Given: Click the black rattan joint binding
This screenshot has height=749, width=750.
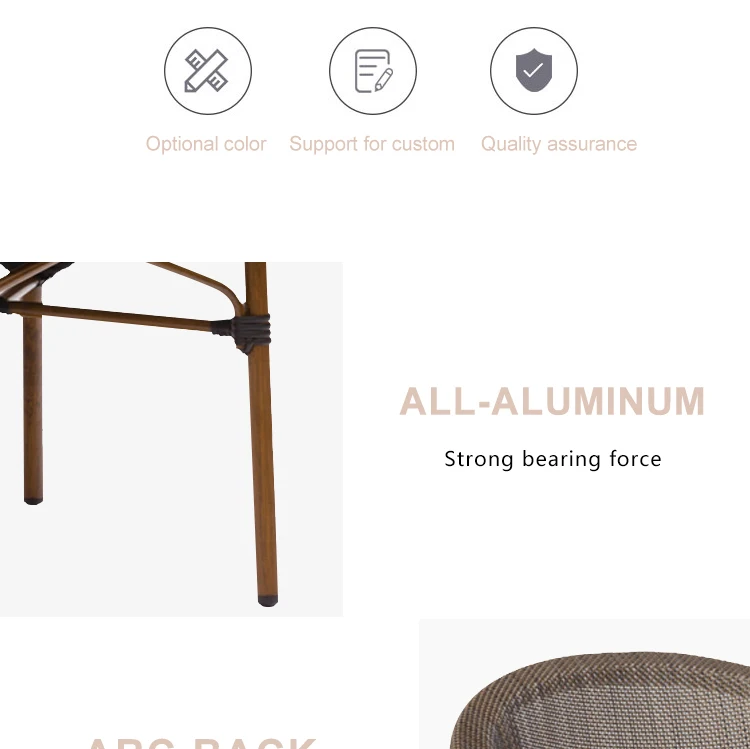Looking at the screenshot, I should (242, 333).
